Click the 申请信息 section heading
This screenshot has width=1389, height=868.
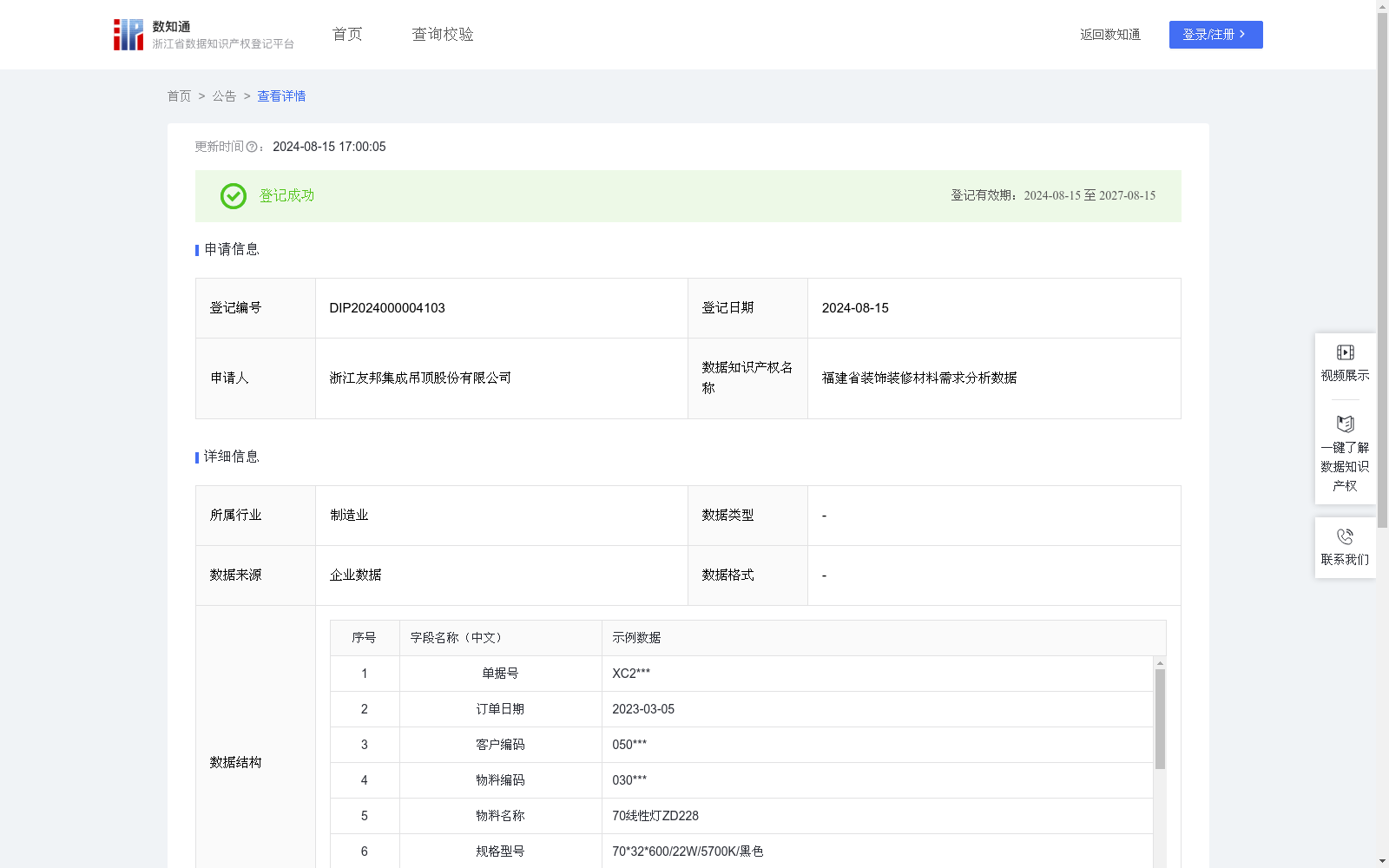[231, 250]
